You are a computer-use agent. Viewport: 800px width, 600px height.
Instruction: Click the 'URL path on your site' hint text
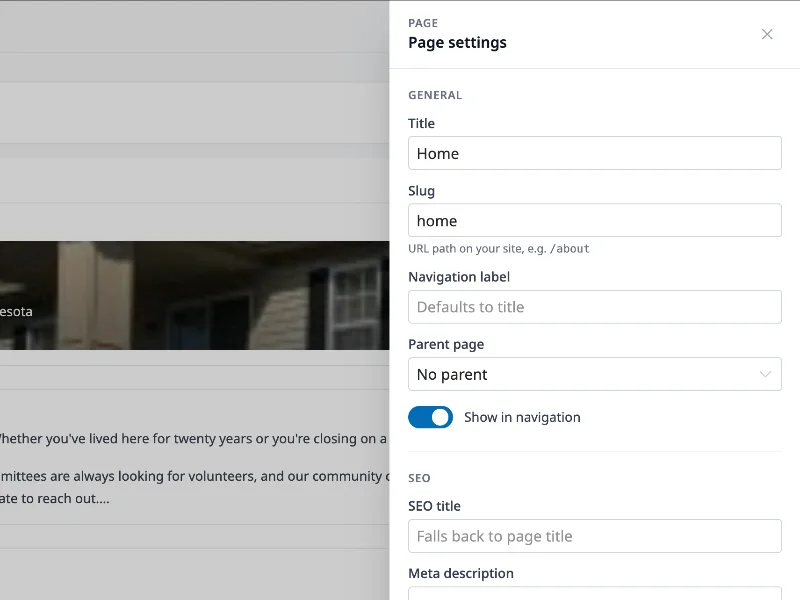pyautogui.click(x=498, y=249)
